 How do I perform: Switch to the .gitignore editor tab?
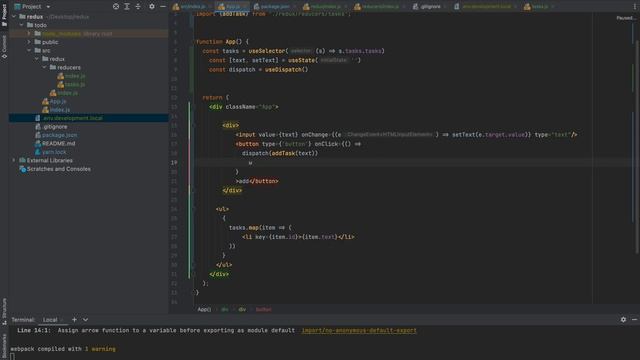[430, 7]
